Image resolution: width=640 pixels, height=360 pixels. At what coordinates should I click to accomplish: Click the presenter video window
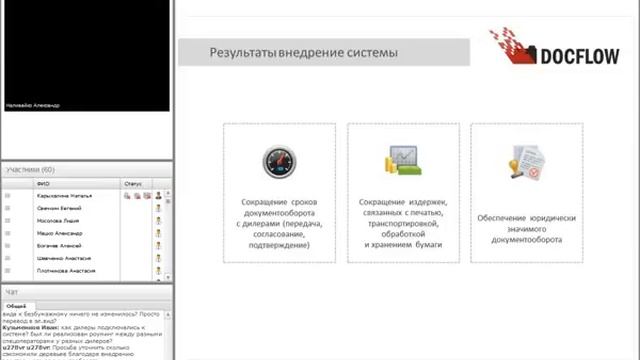(87, 55)
